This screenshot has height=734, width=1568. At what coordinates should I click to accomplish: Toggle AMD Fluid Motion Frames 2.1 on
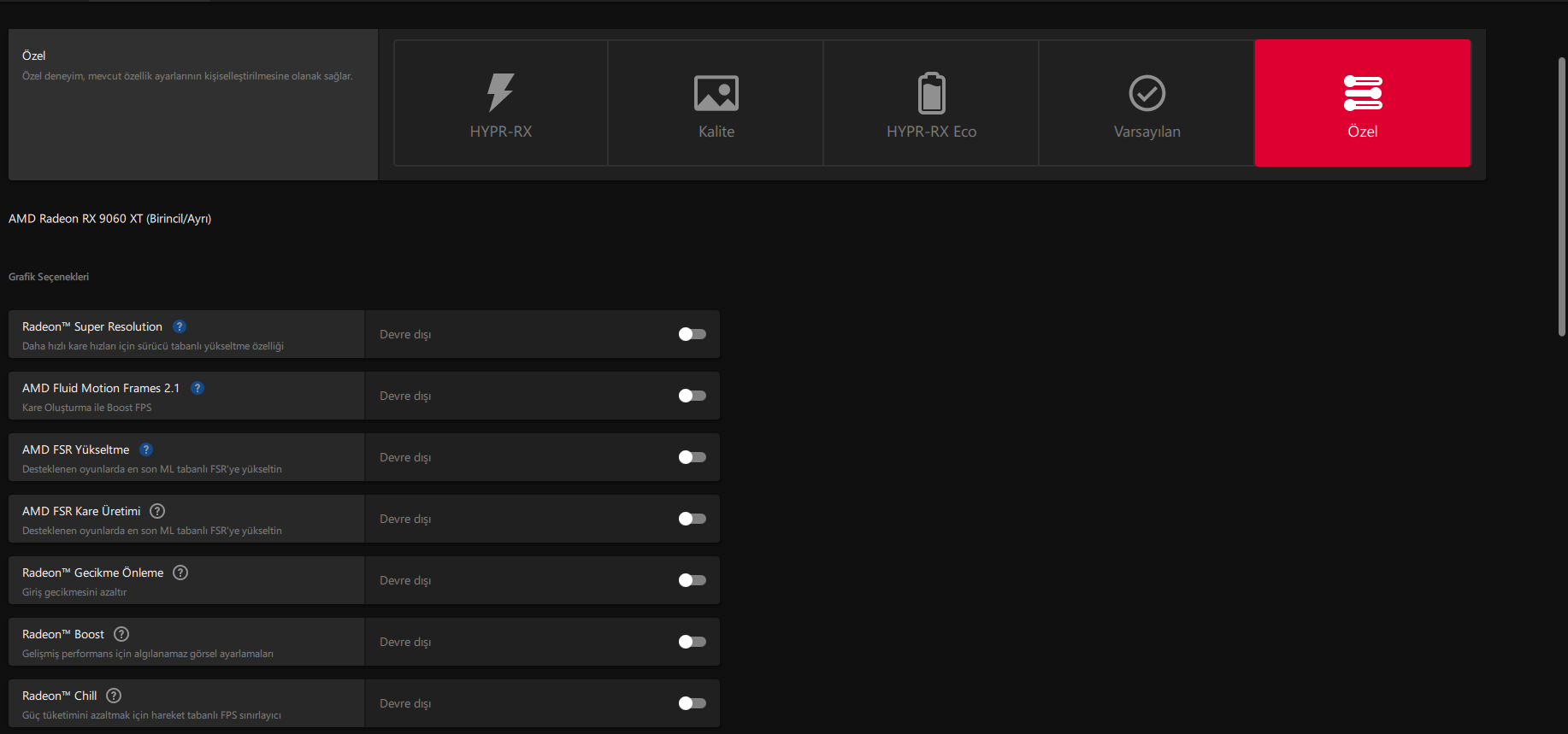[693, 396]
